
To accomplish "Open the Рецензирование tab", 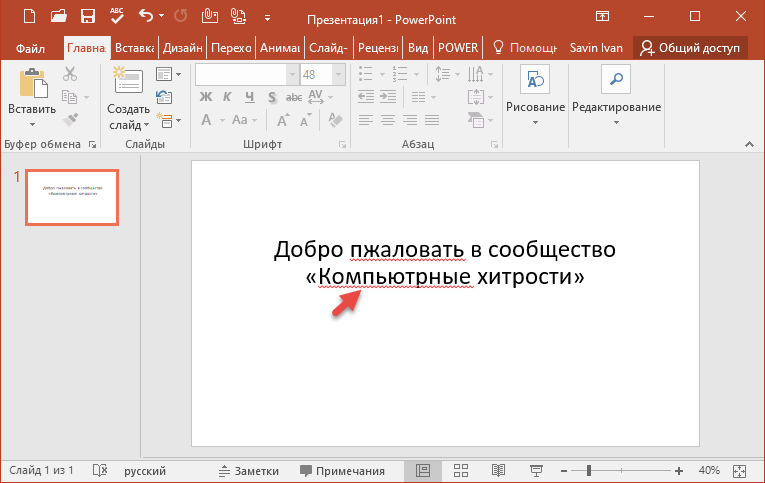I will (378, 48).
